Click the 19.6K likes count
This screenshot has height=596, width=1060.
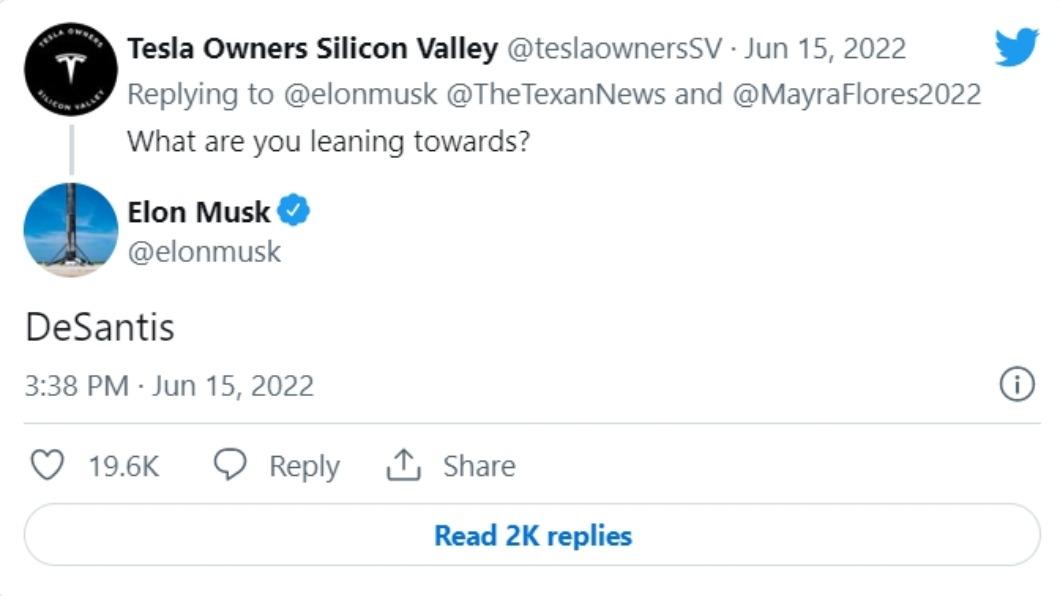124,466
